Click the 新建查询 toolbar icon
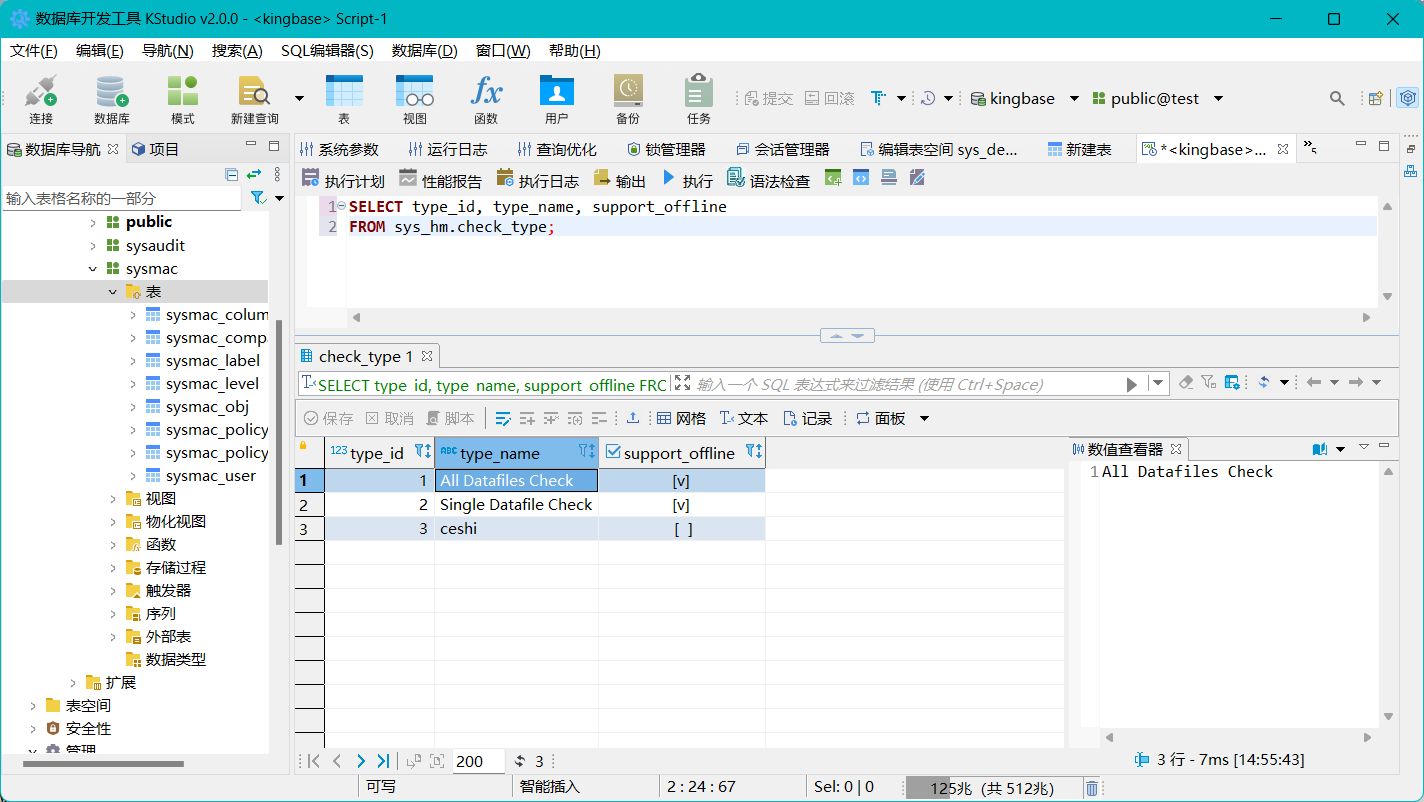Viewport: 1424px width, 802px height. [x=255, y=99]
